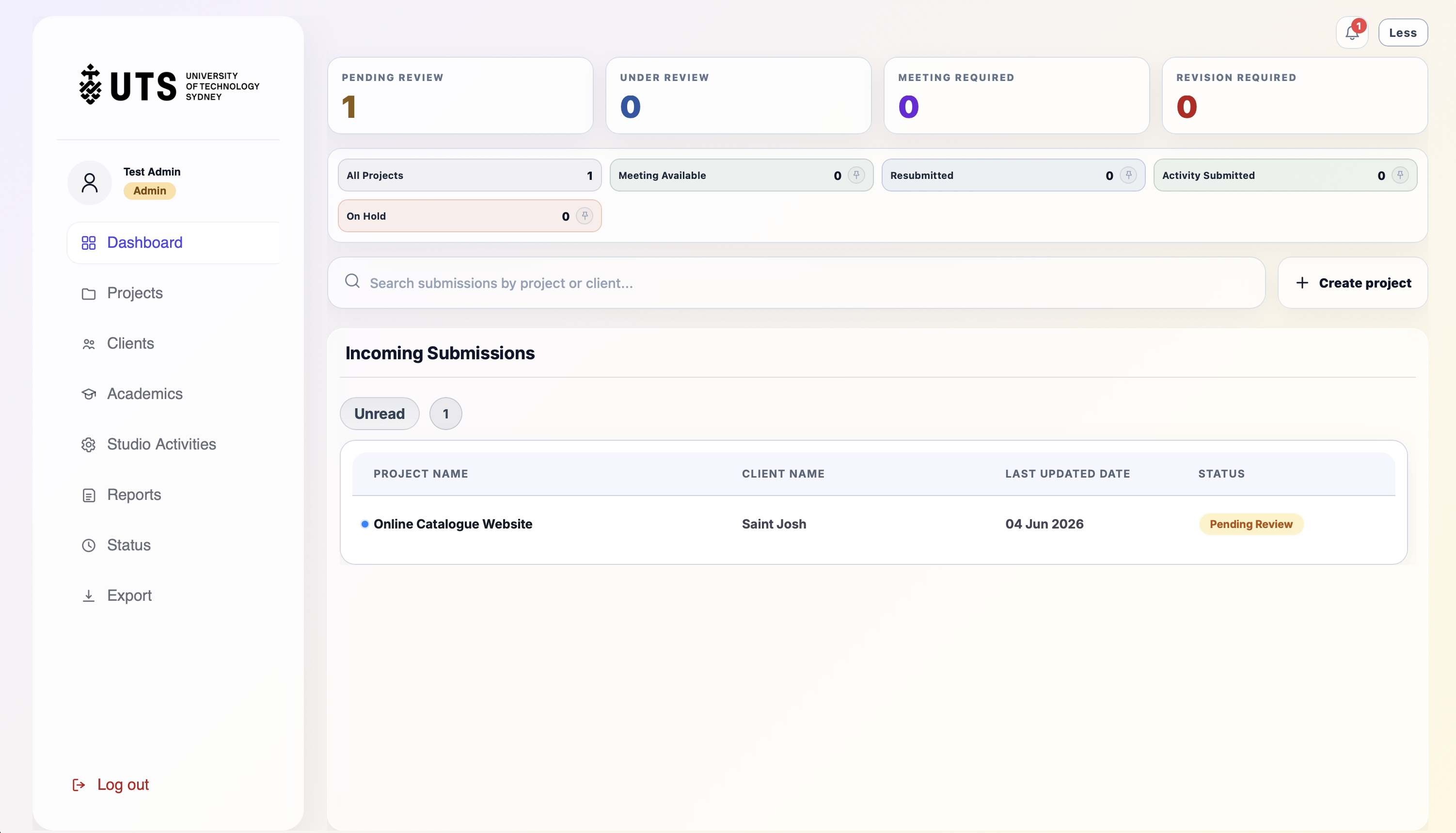Click client name Saint Josh
The height and width of the screenshot is (833, 1456).
click(774, 524)
